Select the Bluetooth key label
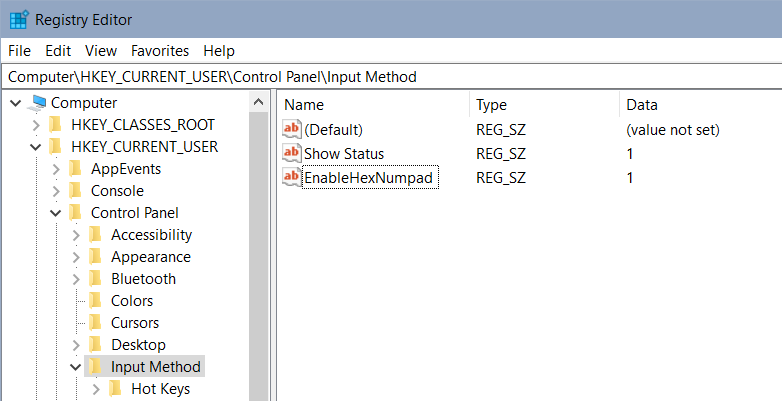 click(x=144, y=278)
